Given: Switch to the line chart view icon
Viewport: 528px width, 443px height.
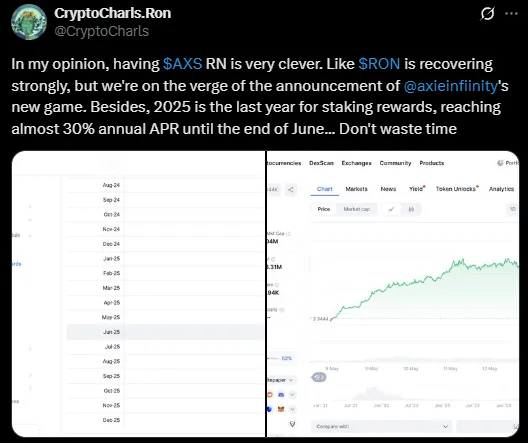Looking at the screenshot, I should [x=391, y=209].
